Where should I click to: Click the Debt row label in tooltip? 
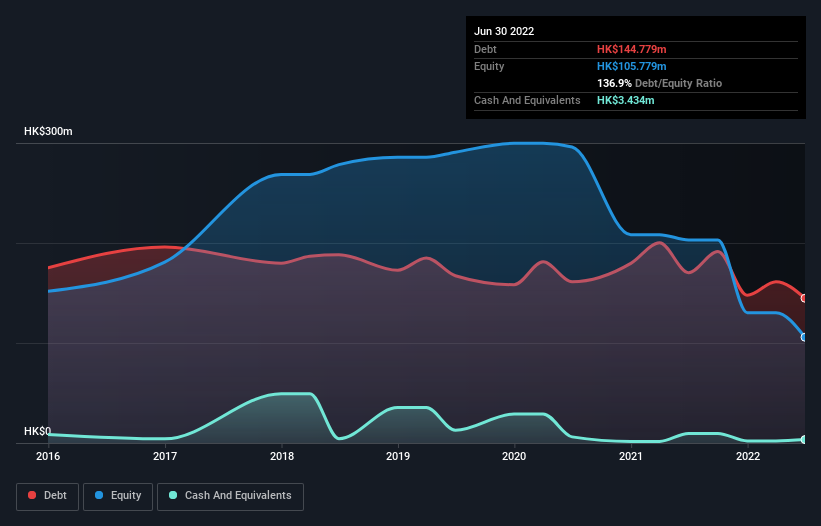pos(485,49)
